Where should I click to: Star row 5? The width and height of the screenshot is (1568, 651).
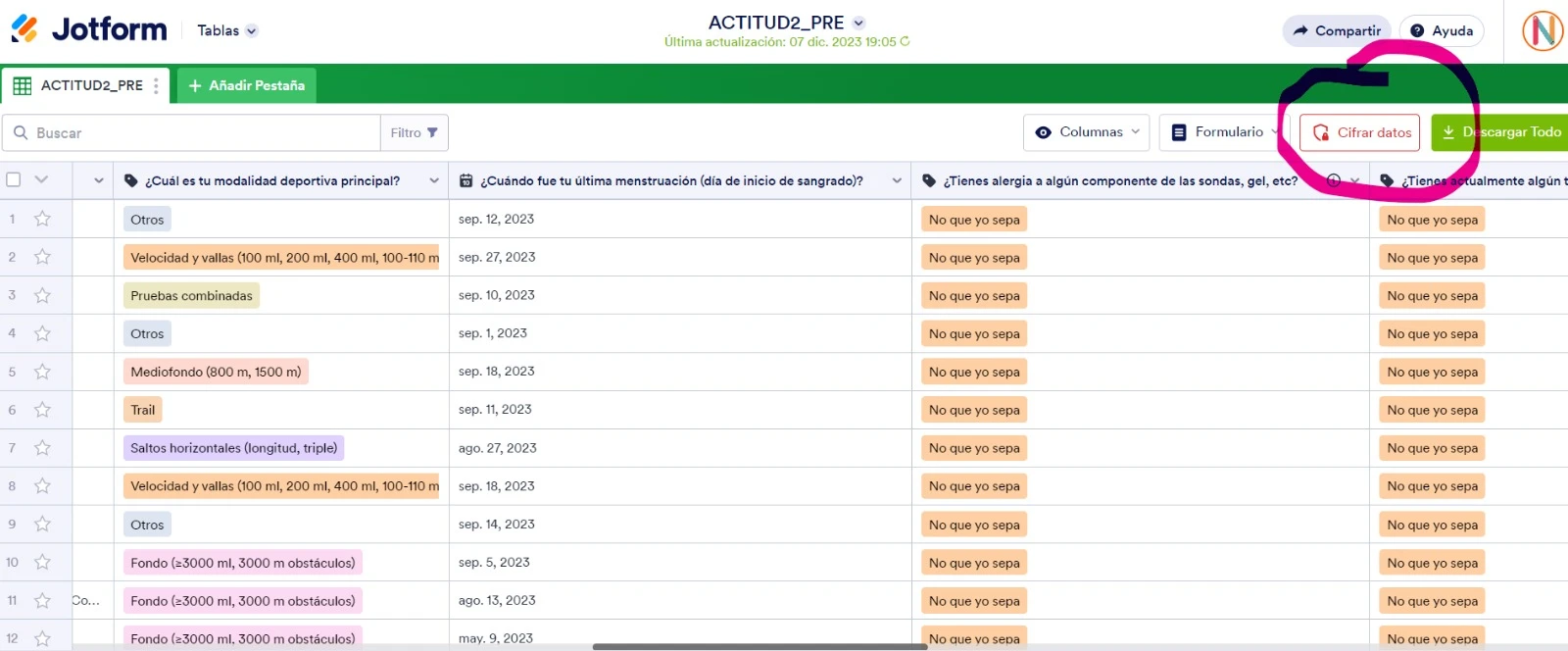pyautogui.click(x=42, y=372)
